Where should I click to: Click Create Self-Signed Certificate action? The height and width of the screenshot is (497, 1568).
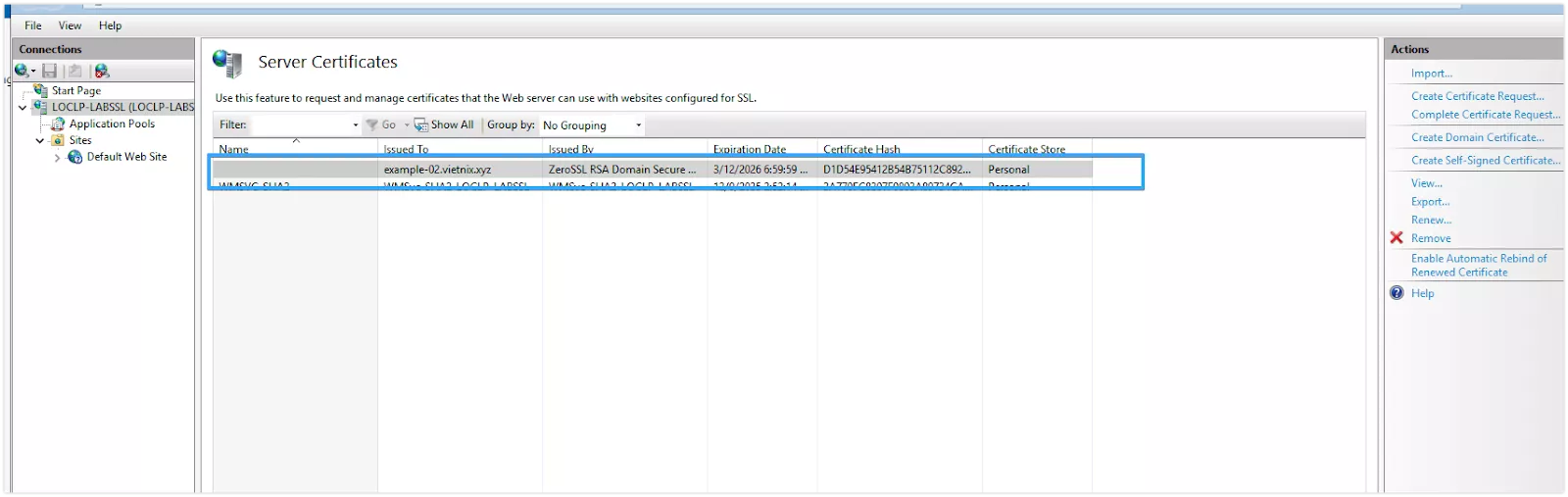tap(1486, 160)
